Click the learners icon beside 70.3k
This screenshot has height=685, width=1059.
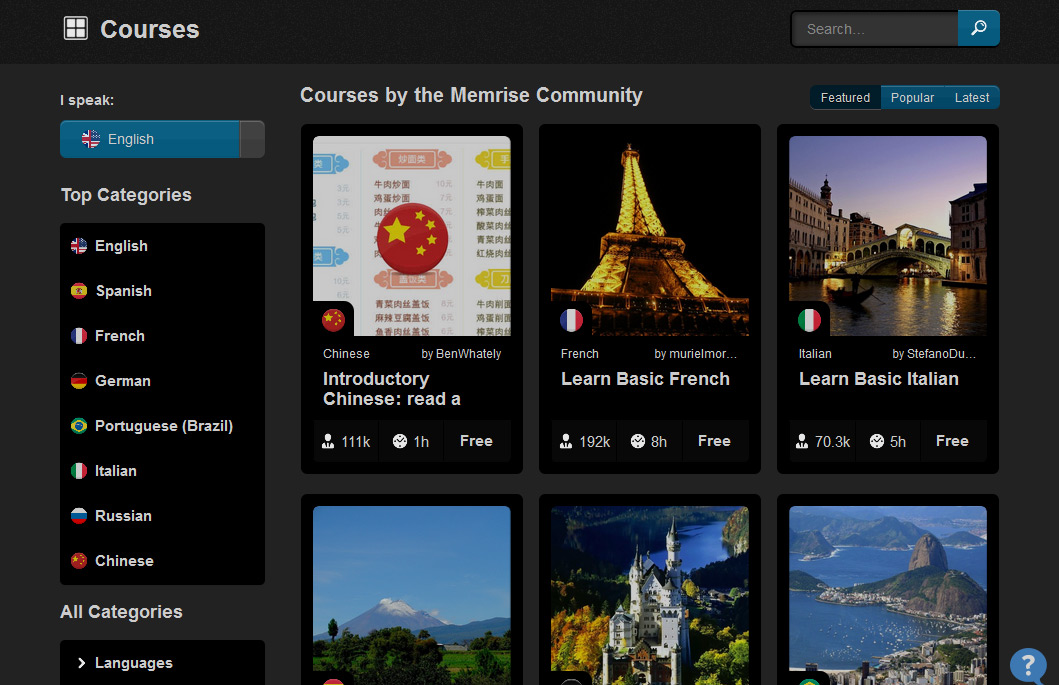tap(802, 441)
